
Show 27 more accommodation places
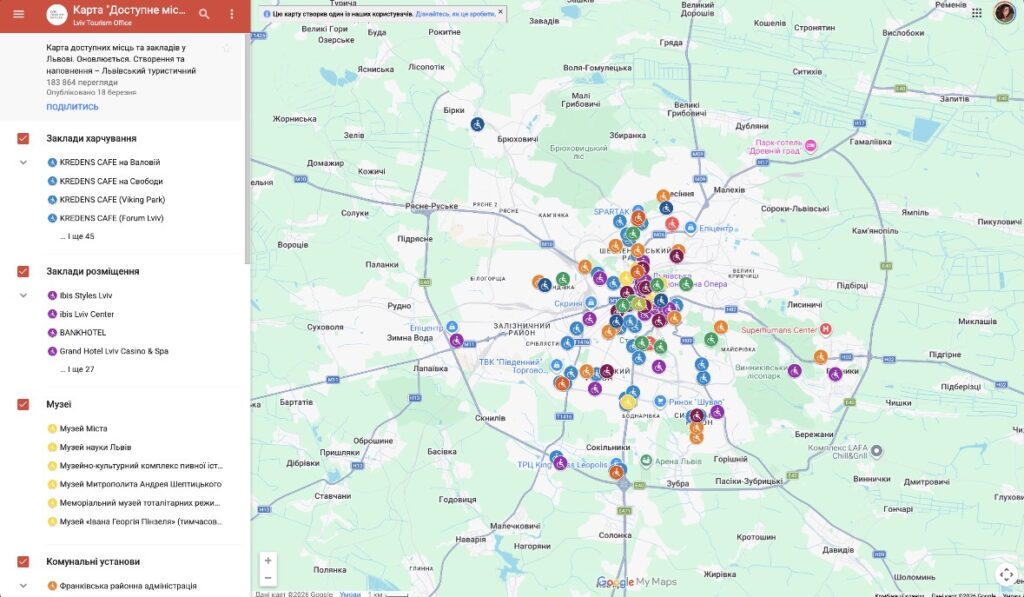coord(77,369)
